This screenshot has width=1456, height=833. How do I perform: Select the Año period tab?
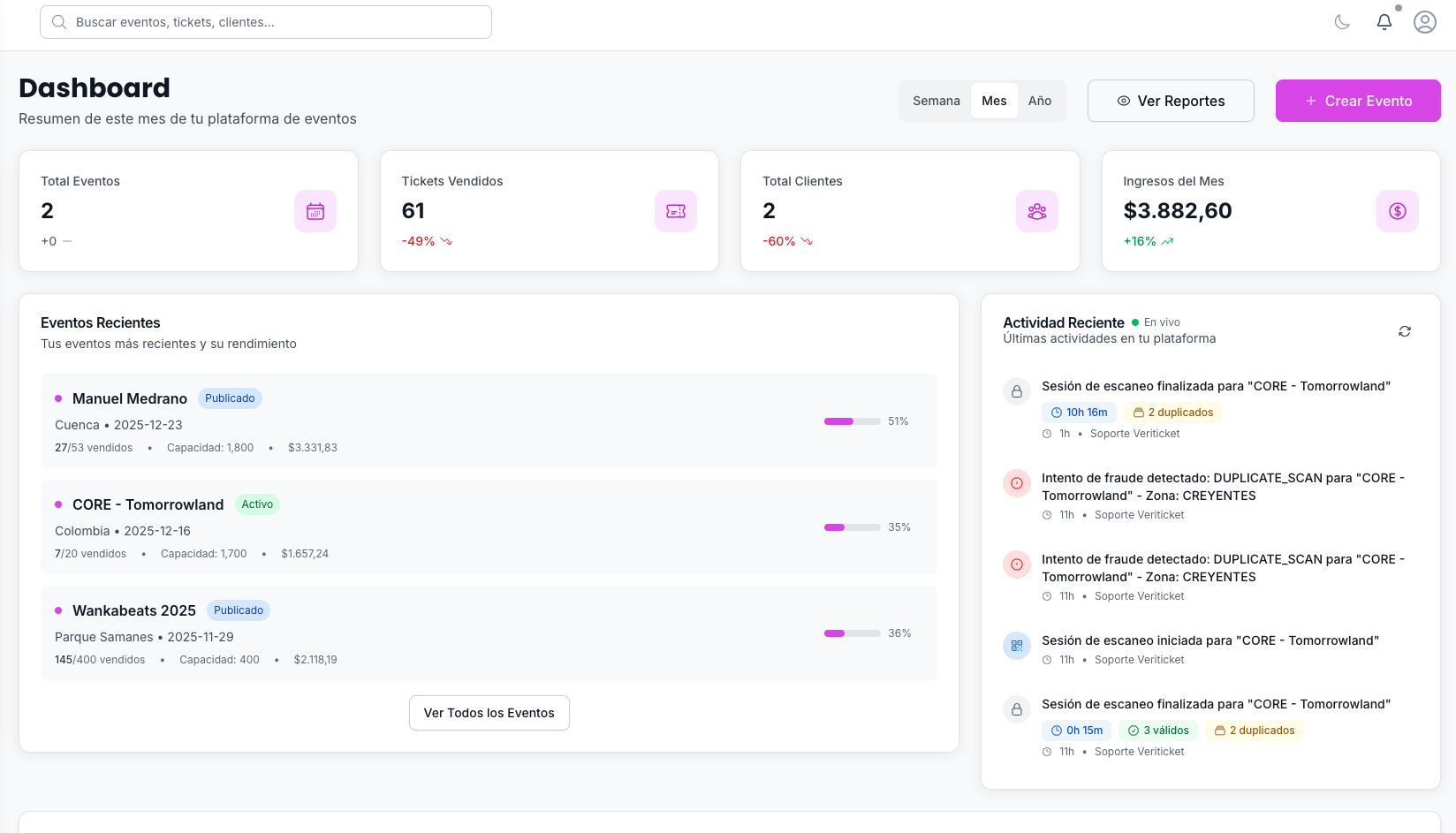1039,101
